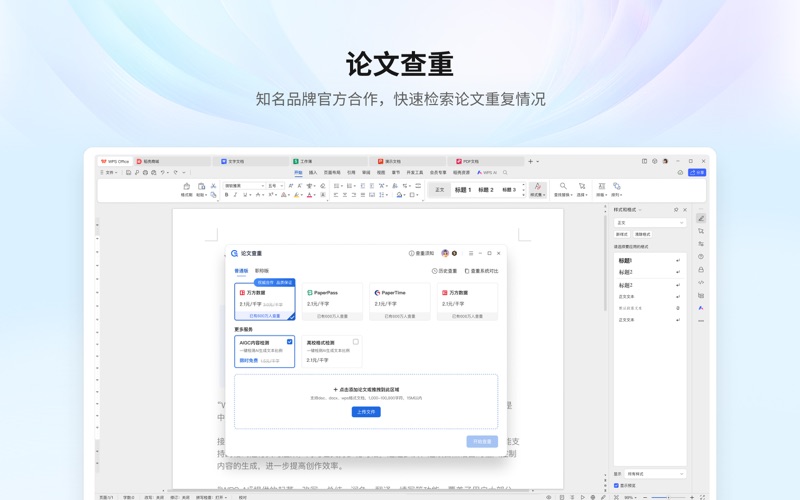Screen dimensions: 800x500
Task: Click the blue Share button
Action: point(697,172)
